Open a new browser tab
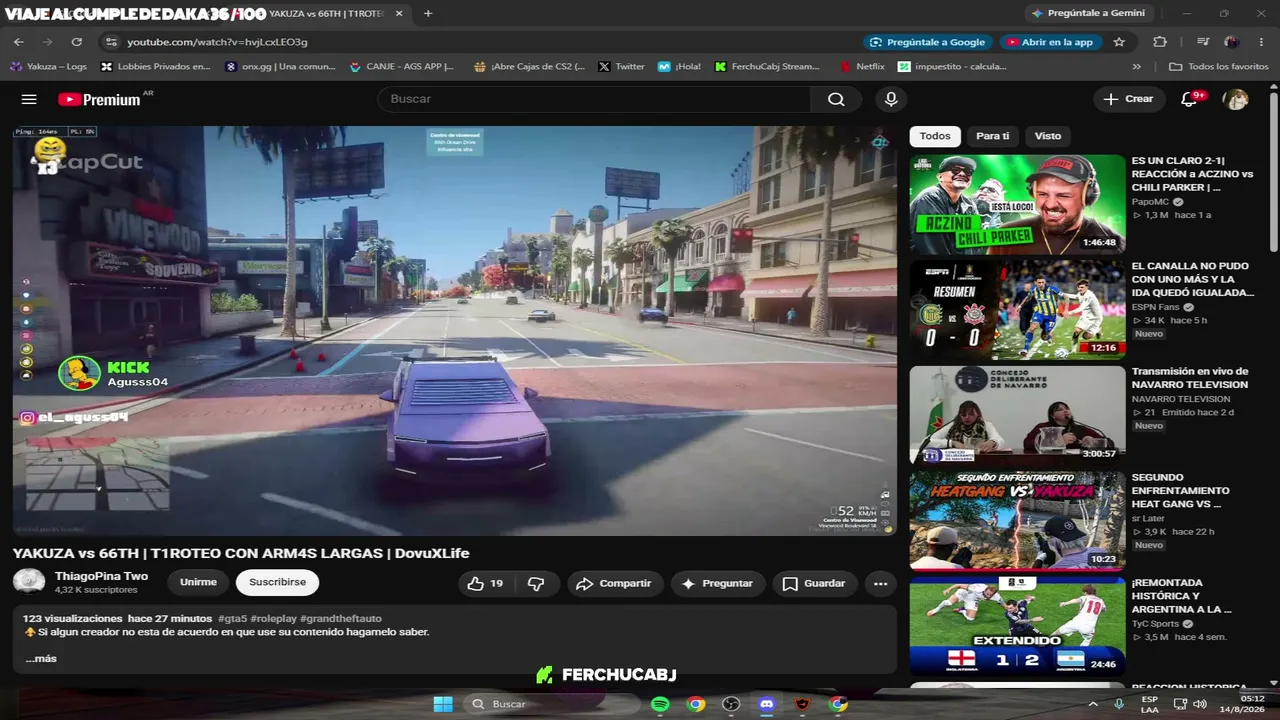 428,13
